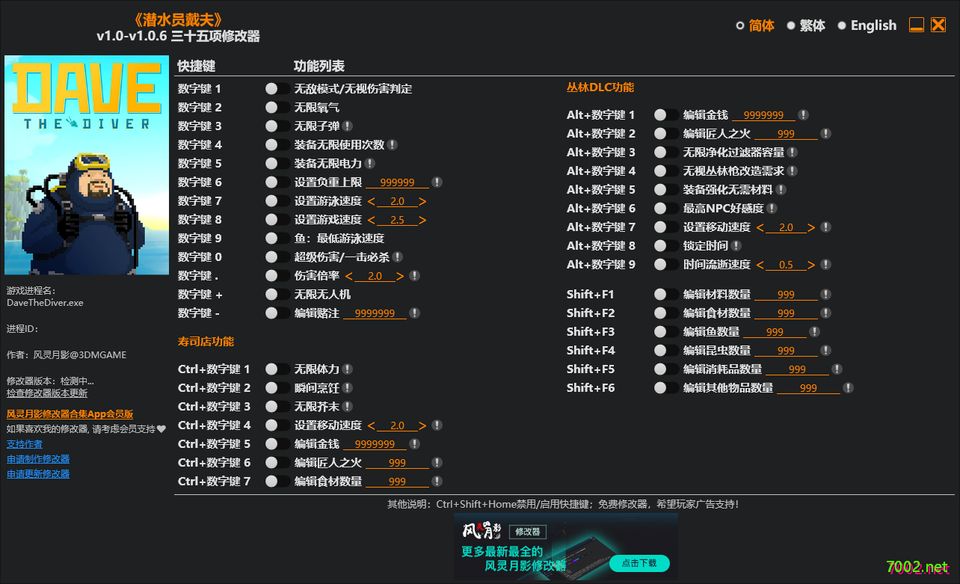Increase Alt+数字键 7 设置移动速度 right arrow
Viewport: 960px width, 584px height.
(811, 228)
